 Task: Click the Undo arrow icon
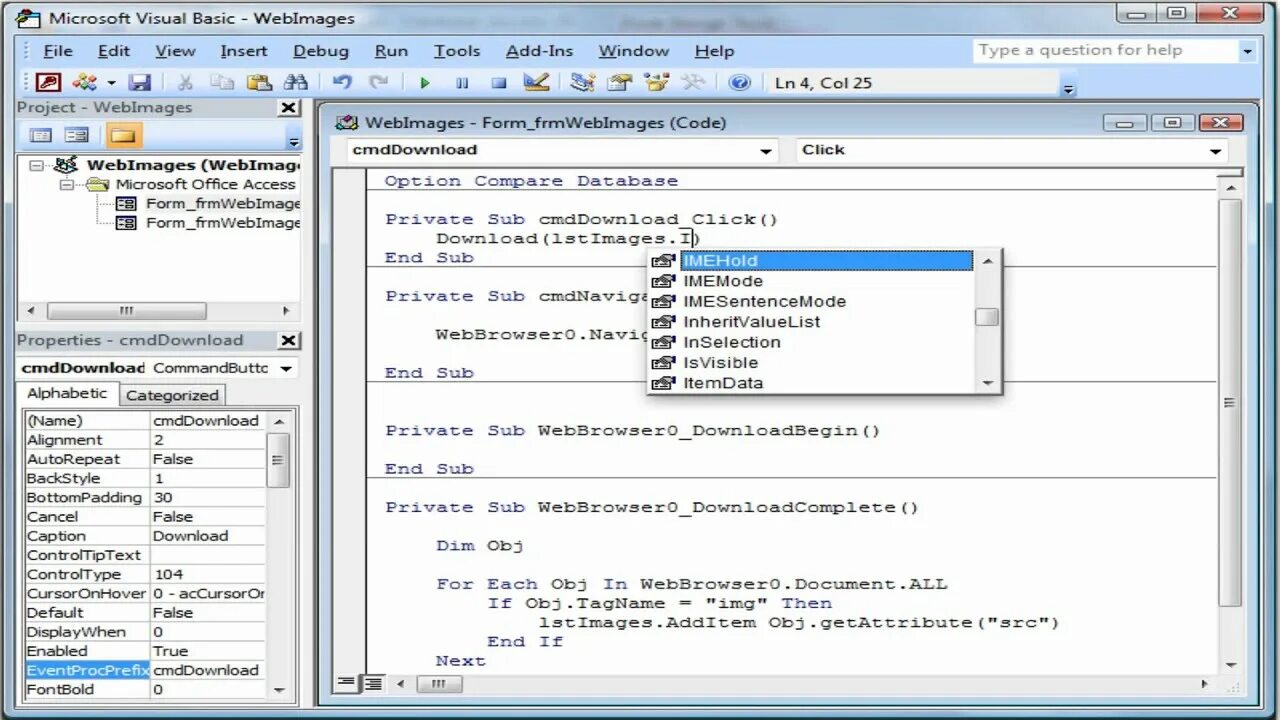(342, 83)
